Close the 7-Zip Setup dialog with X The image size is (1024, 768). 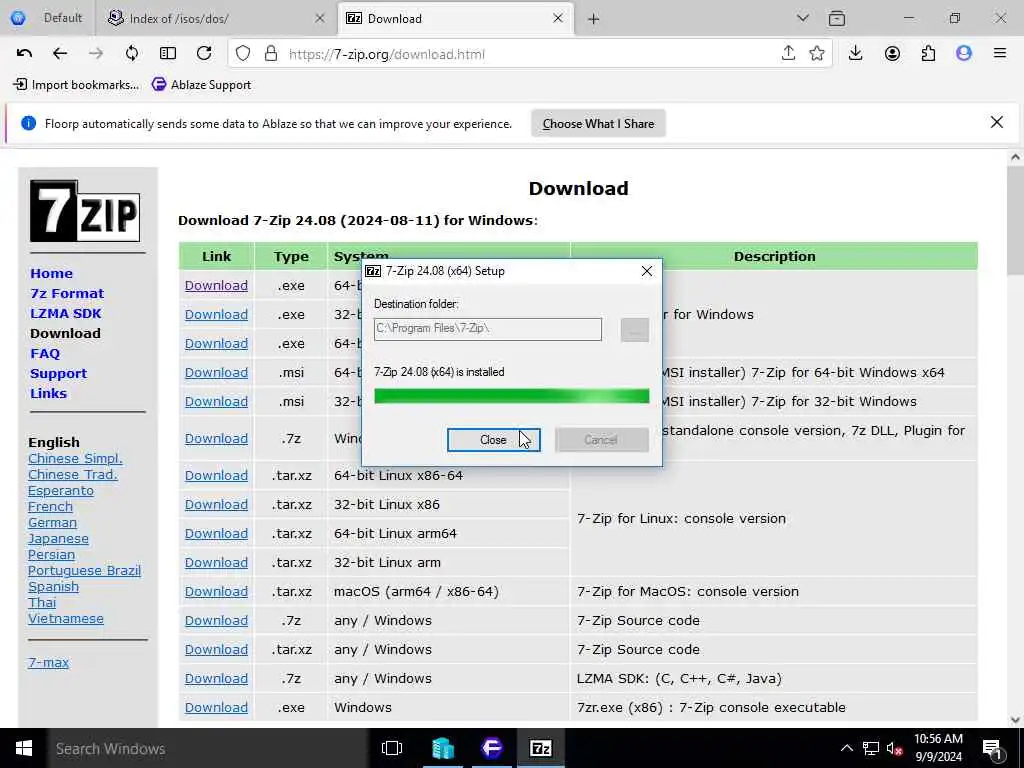pos(647,271)
